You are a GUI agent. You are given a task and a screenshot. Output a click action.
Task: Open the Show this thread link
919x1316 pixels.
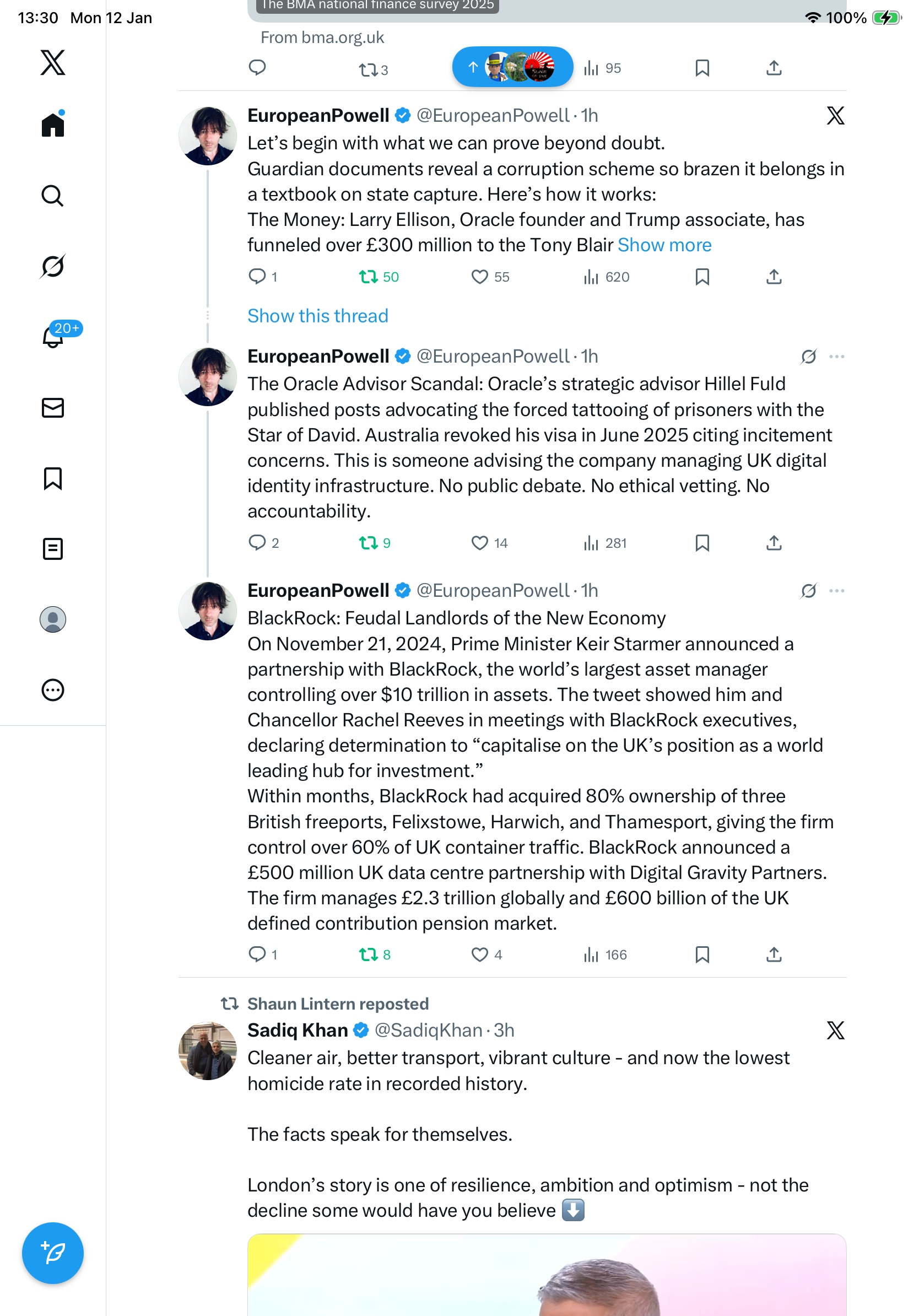point(317,316)
